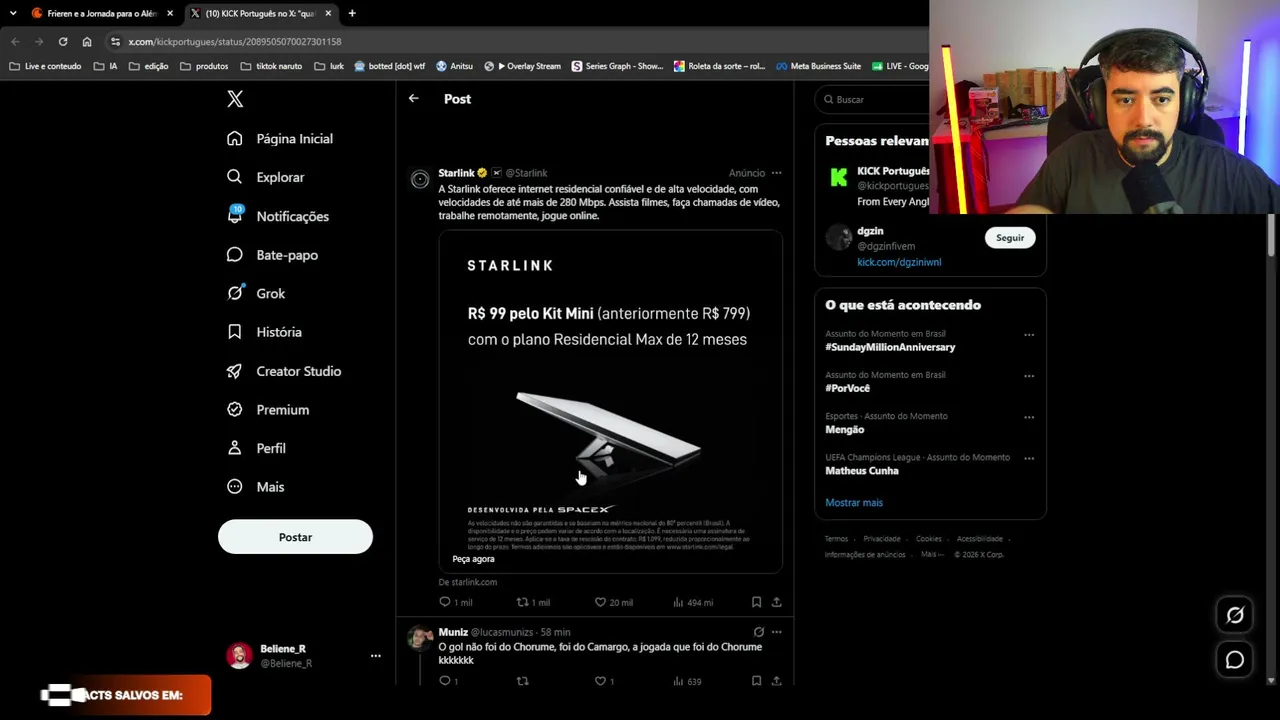Open Mengão trending topic

click(844, 429)
